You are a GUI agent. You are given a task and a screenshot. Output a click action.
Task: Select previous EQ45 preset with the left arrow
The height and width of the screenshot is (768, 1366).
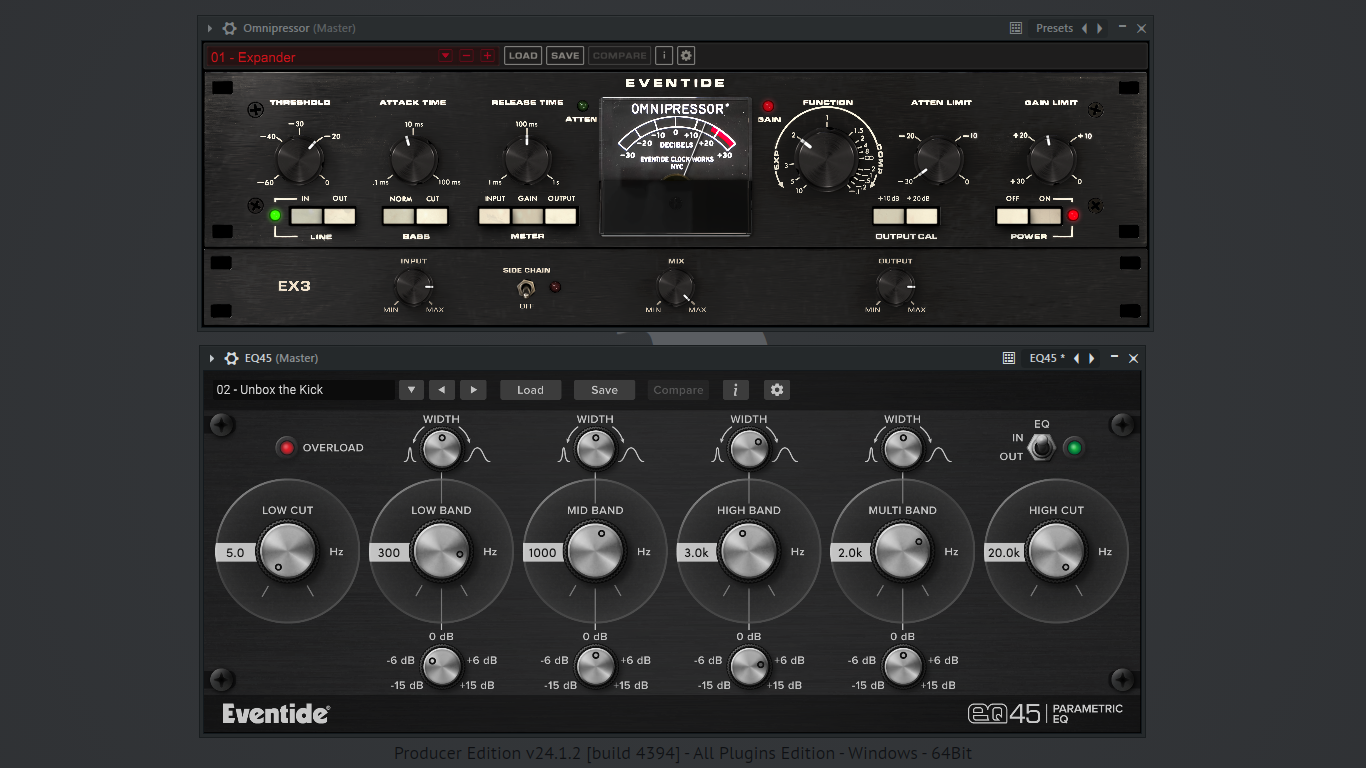click(442, 390)
